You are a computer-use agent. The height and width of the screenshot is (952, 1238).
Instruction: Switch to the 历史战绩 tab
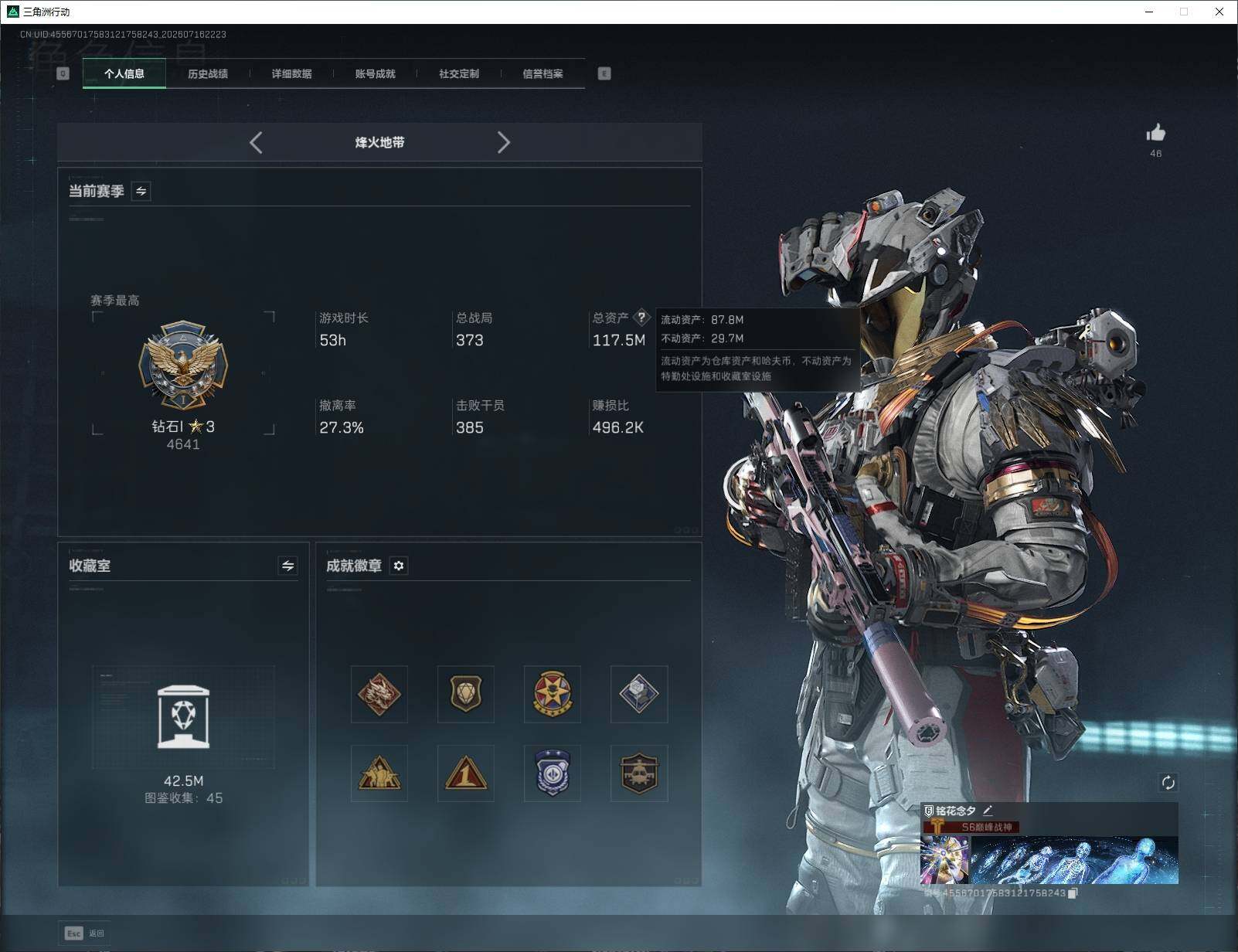click(208, 73)
